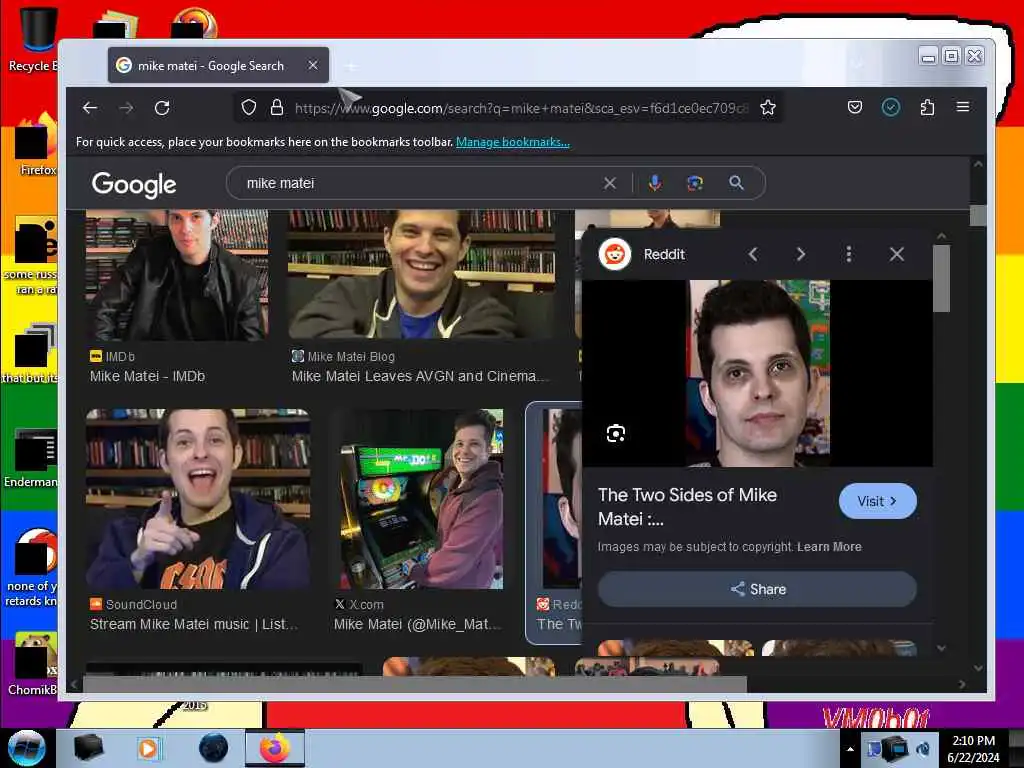Viewport: 1024px width, 768px height.
Task: Click the Share button
Action: click(x=758, y=589)
